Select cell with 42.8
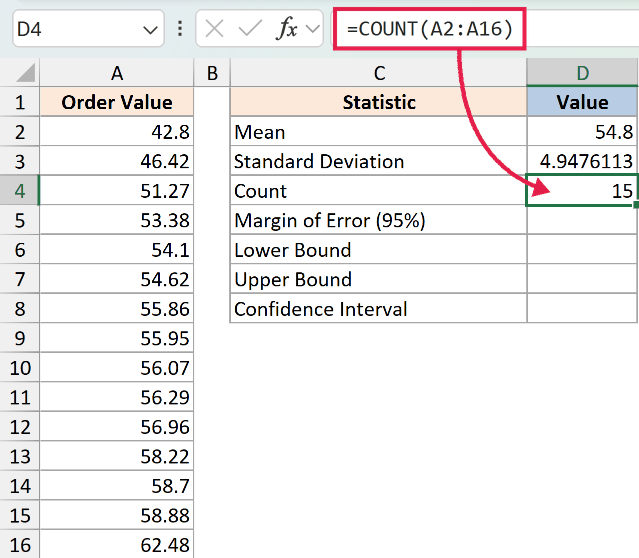Image resolution: width=639 pixels, height=558 pixels. pos(117,131)
